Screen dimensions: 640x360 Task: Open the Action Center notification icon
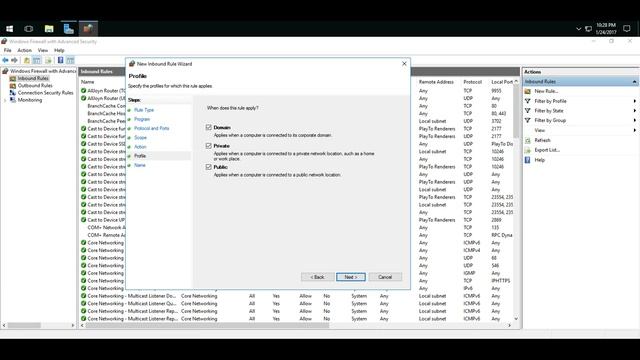pos(627,29)
